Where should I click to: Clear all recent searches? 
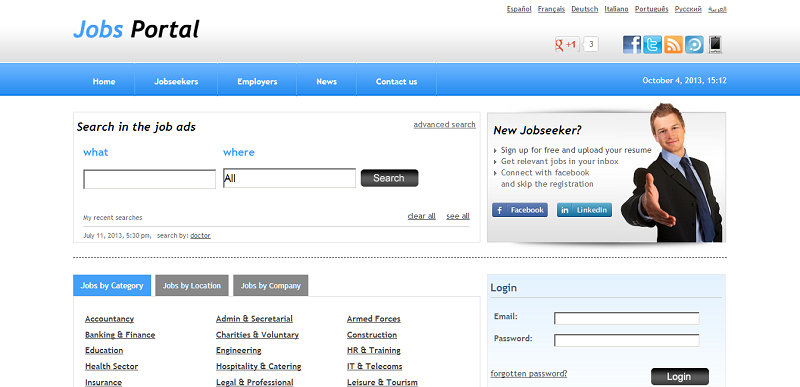coord(421,216)
